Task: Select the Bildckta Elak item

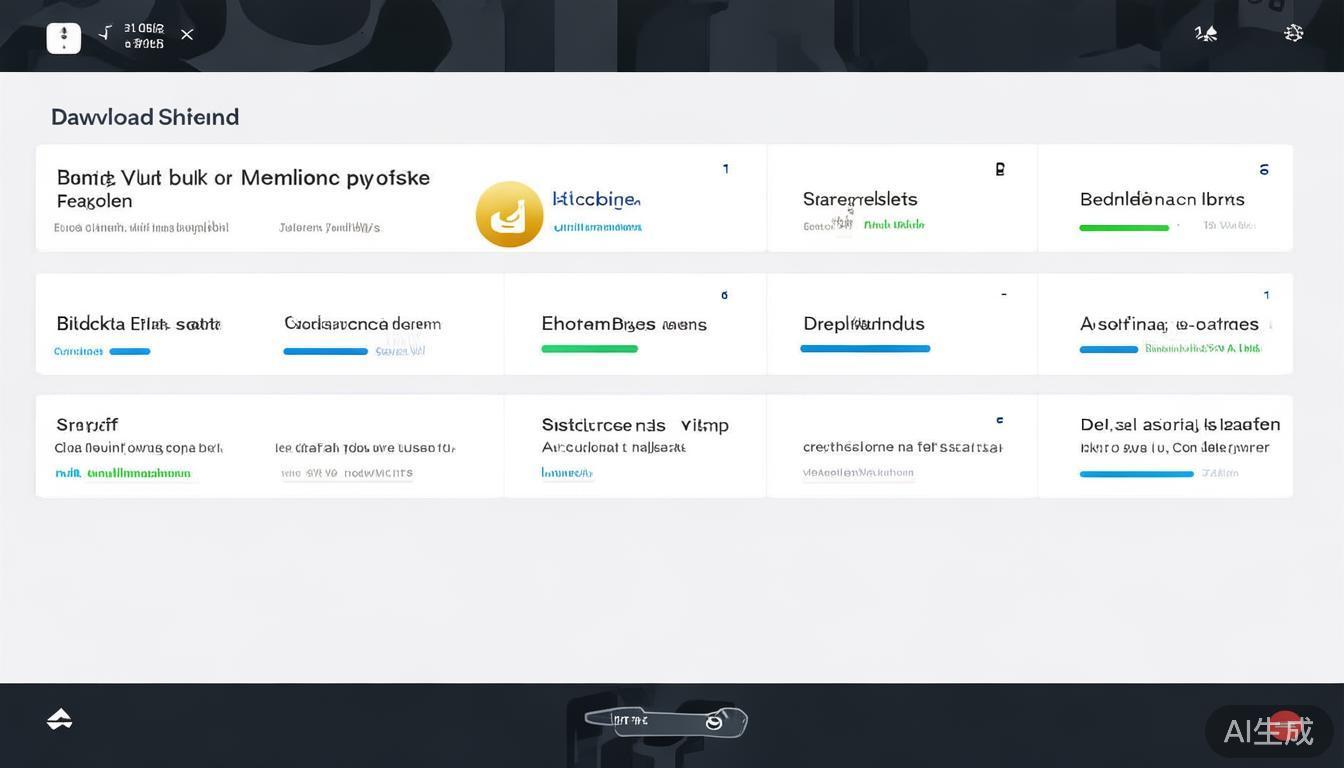Action: 138,324
